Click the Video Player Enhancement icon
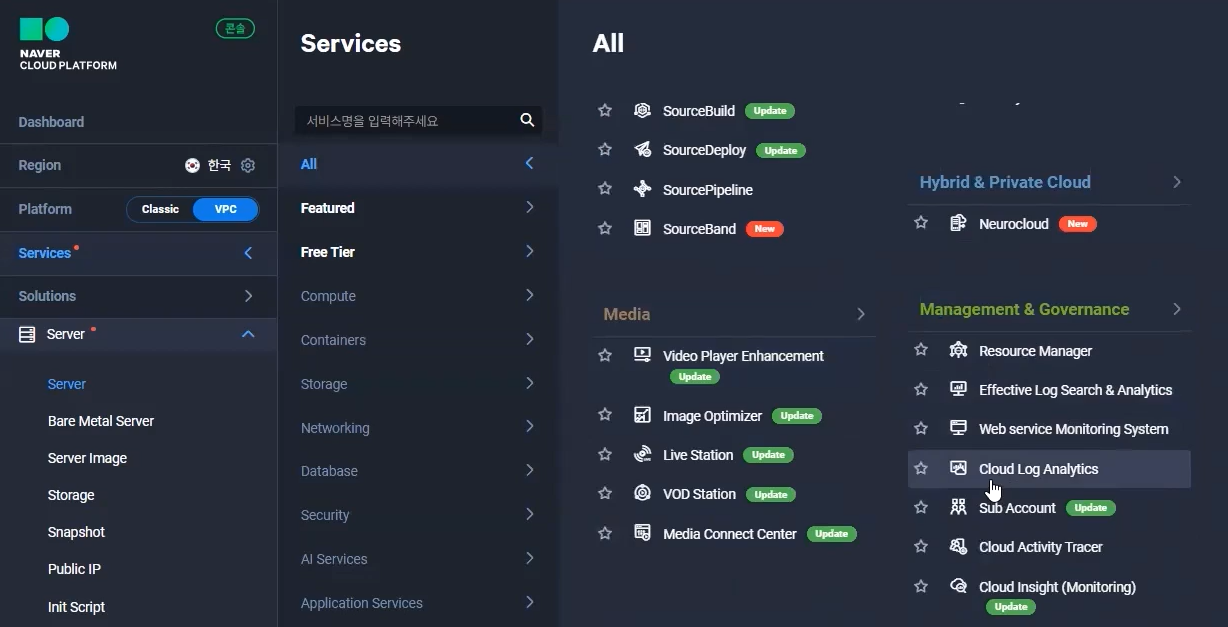Screen dimensions: 1228x627 pos(643,355)
